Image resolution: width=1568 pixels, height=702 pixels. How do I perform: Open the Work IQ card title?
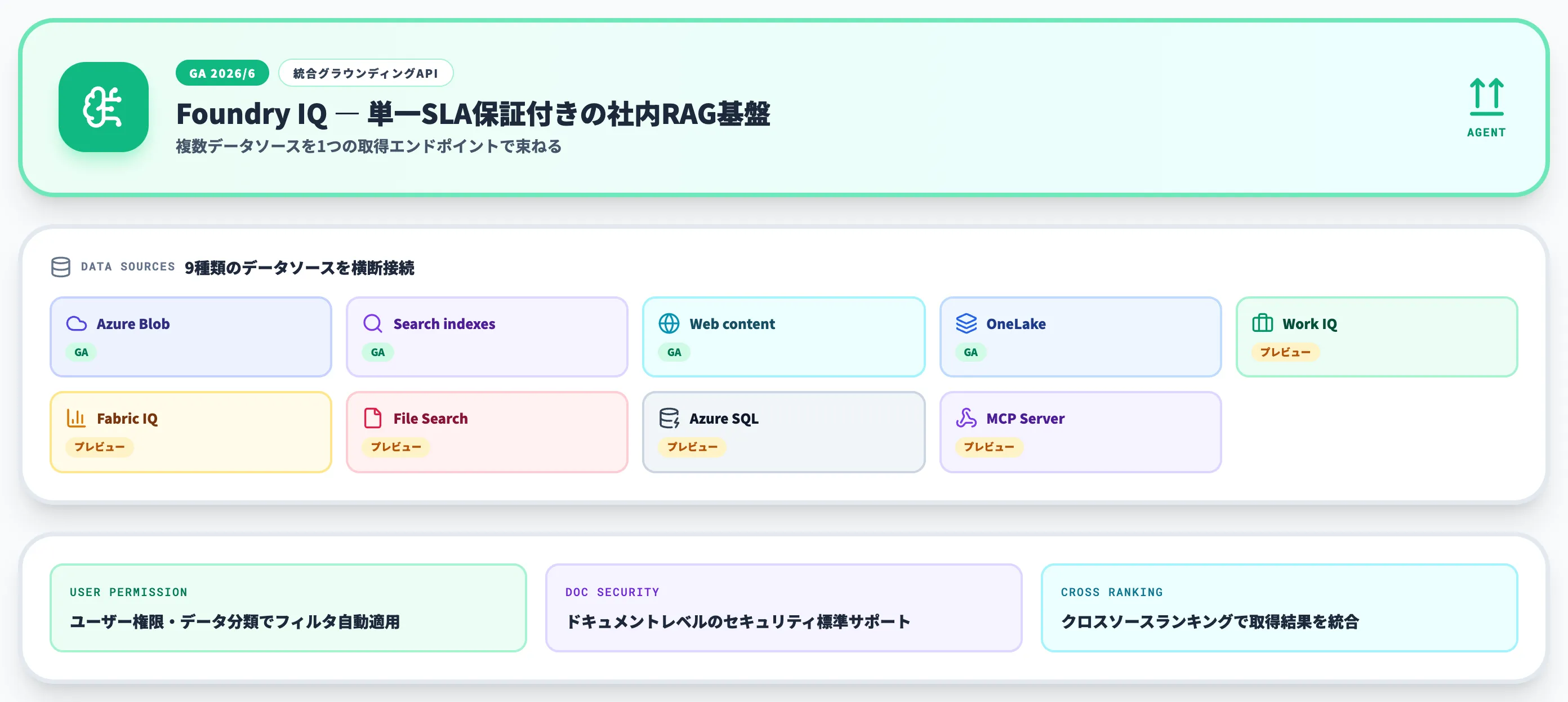(1310, 324)
